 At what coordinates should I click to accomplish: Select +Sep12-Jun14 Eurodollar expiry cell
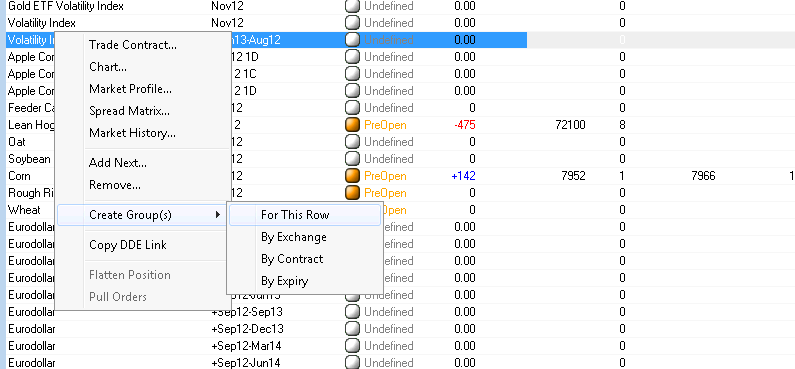pyautogui.click(x=246, y=363)
